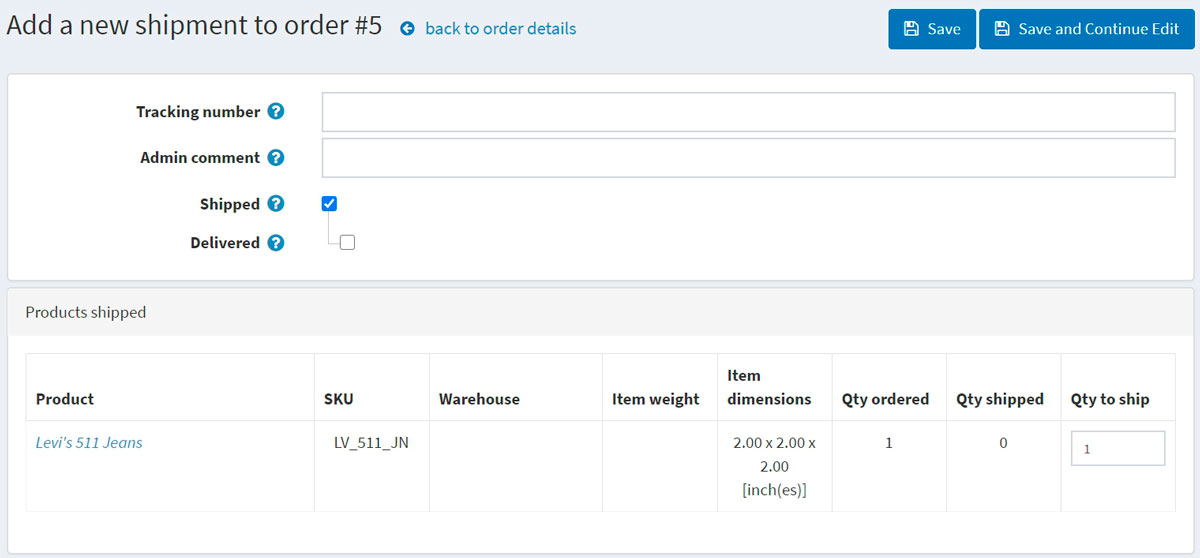This screenshot has width=1200, height=558.
Task: Click the back arrow circle icon
Action: pyautogui.click(x=407, y=29)
